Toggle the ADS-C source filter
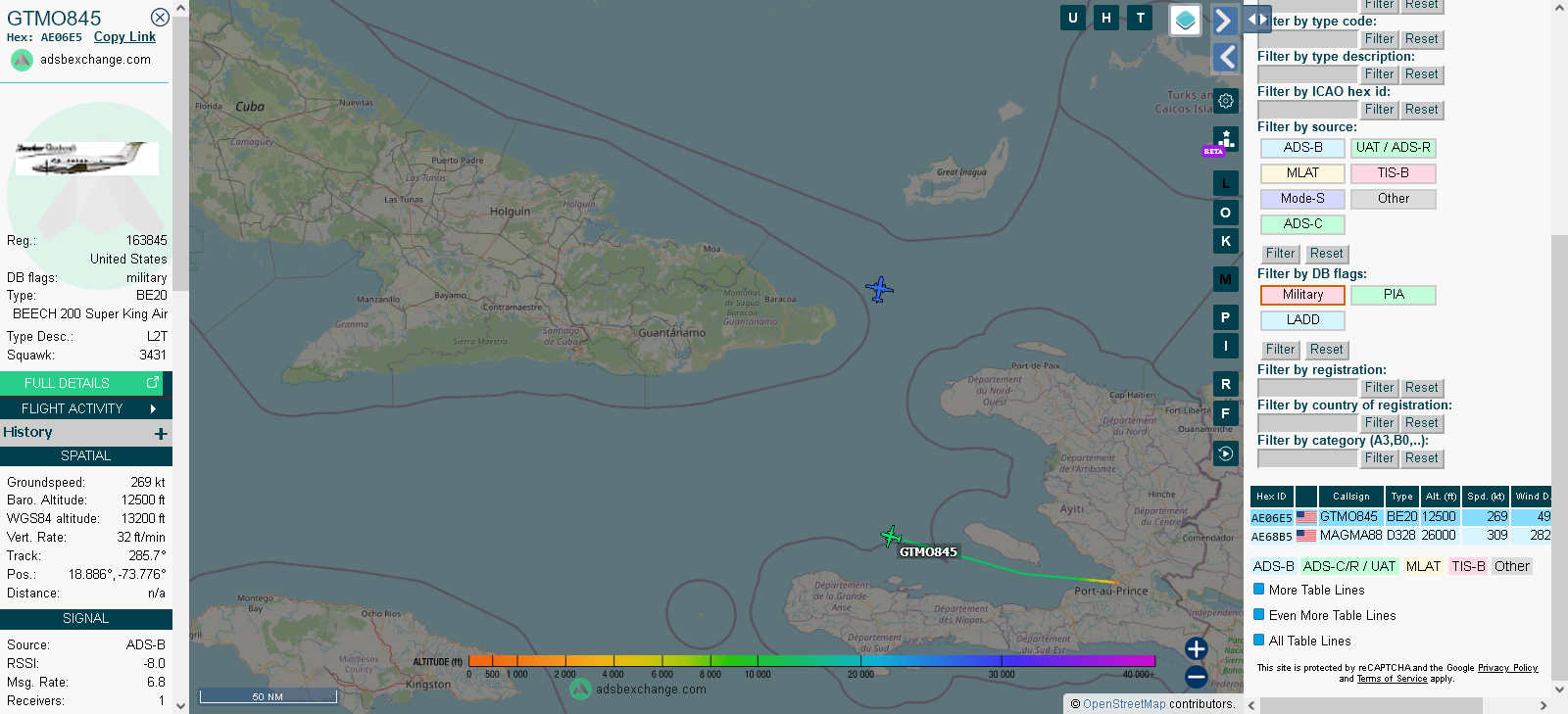The height and width of the screenshot is (714, 1568). (1302, 224)
